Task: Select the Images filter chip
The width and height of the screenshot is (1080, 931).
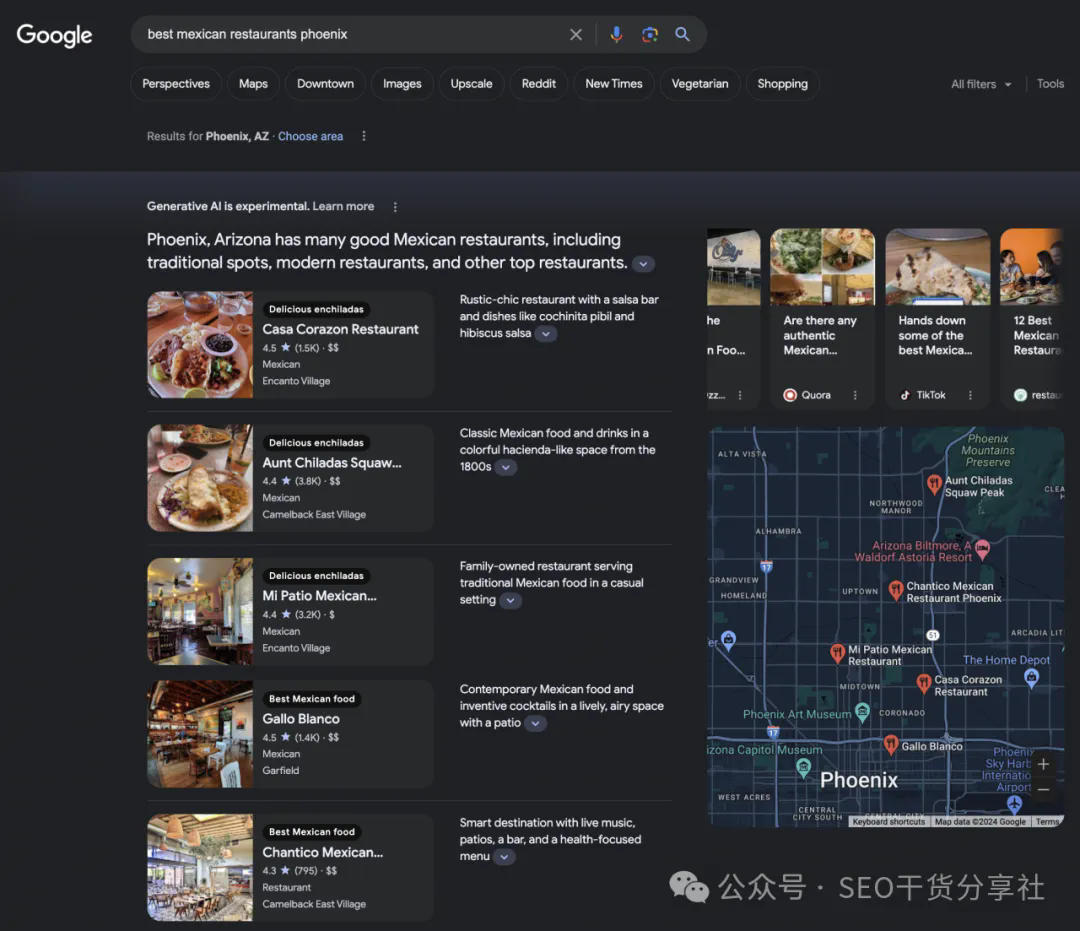Action: pyautogui.click(x=402, y=84)
